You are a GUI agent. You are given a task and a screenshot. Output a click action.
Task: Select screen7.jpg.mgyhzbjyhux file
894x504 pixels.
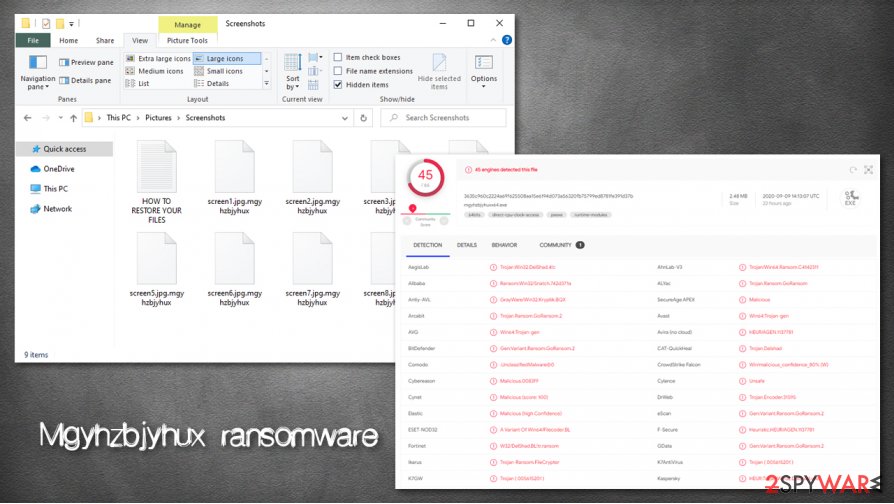pos(312,269)
